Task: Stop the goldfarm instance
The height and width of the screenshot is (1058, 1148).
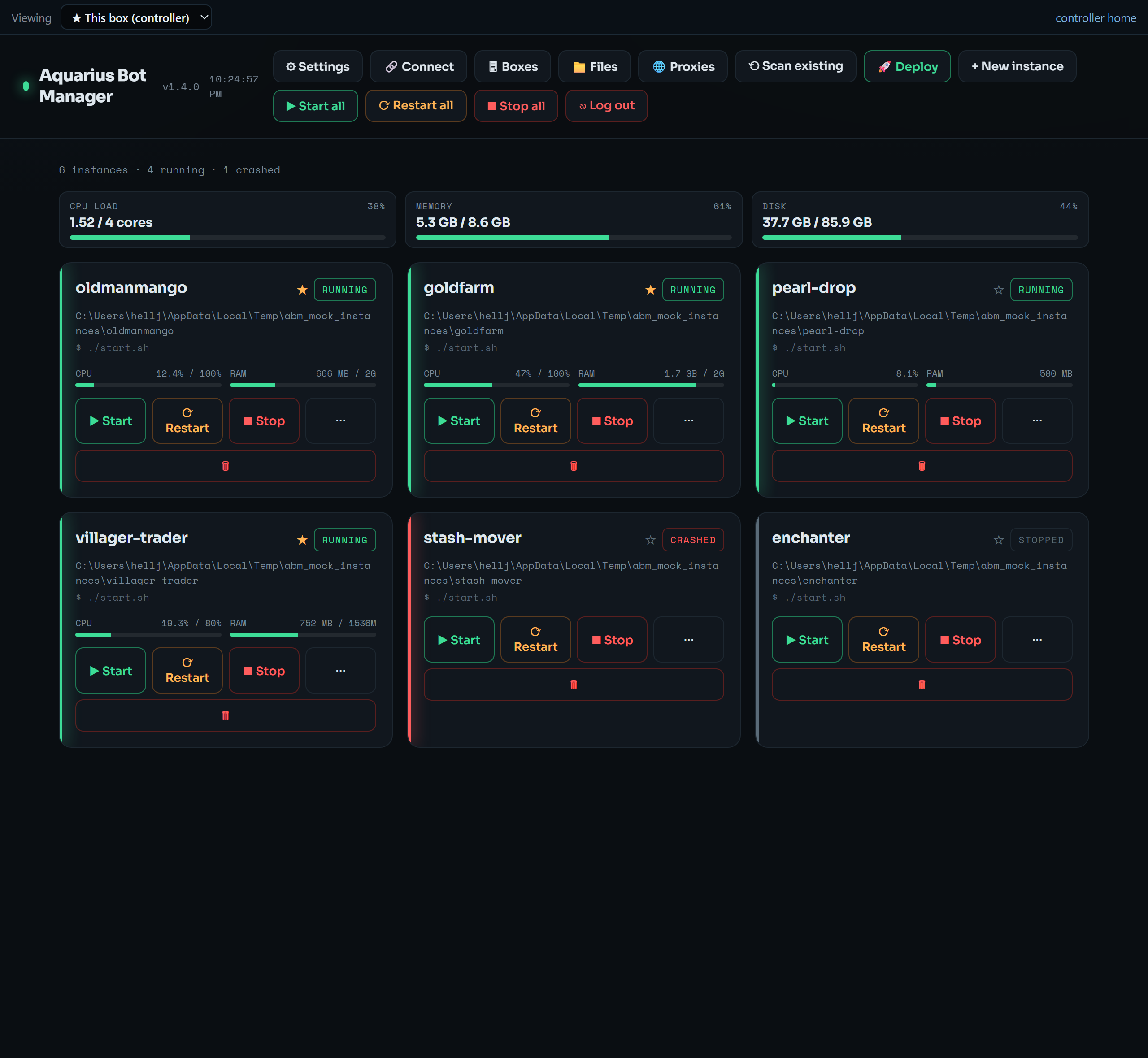Action: (612, 421)
